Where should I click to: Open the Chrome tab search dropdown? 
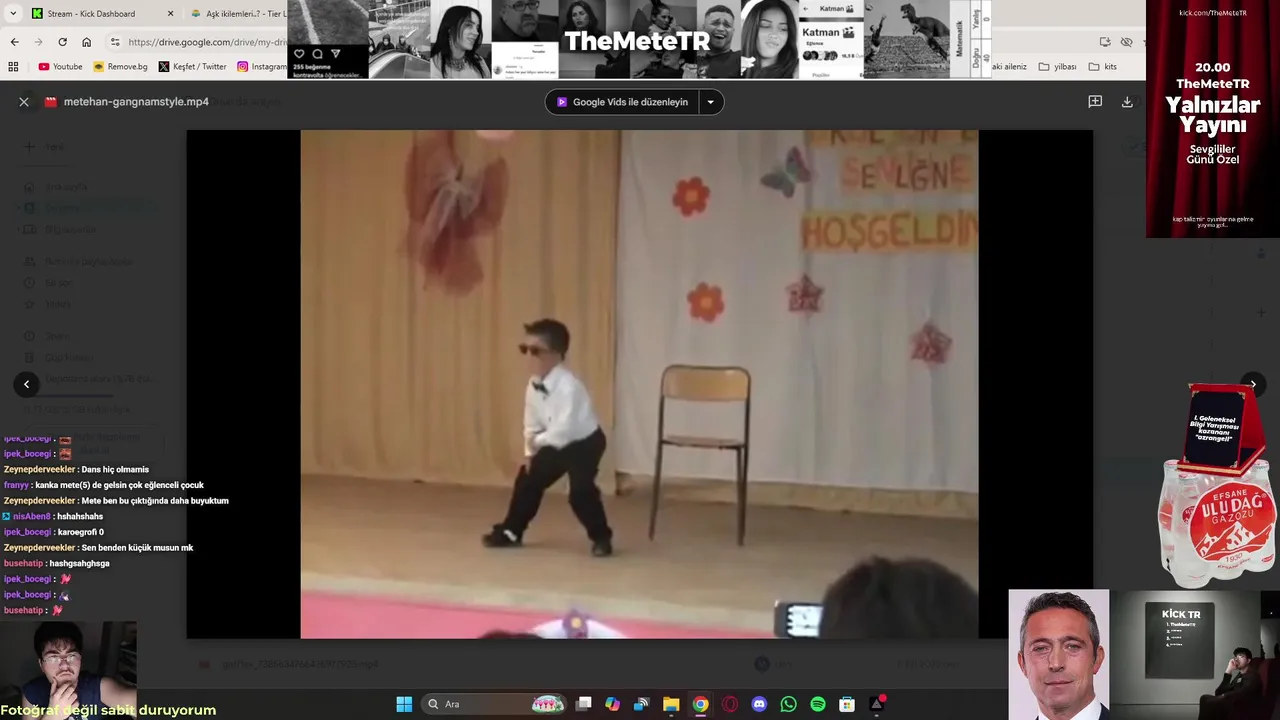(x=13, y=14)
